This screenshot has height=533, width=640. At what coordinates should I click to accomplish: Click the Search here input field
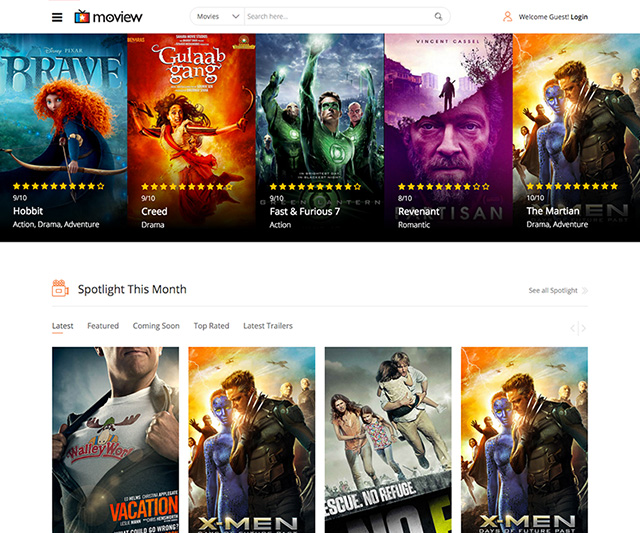click(338, 16)
